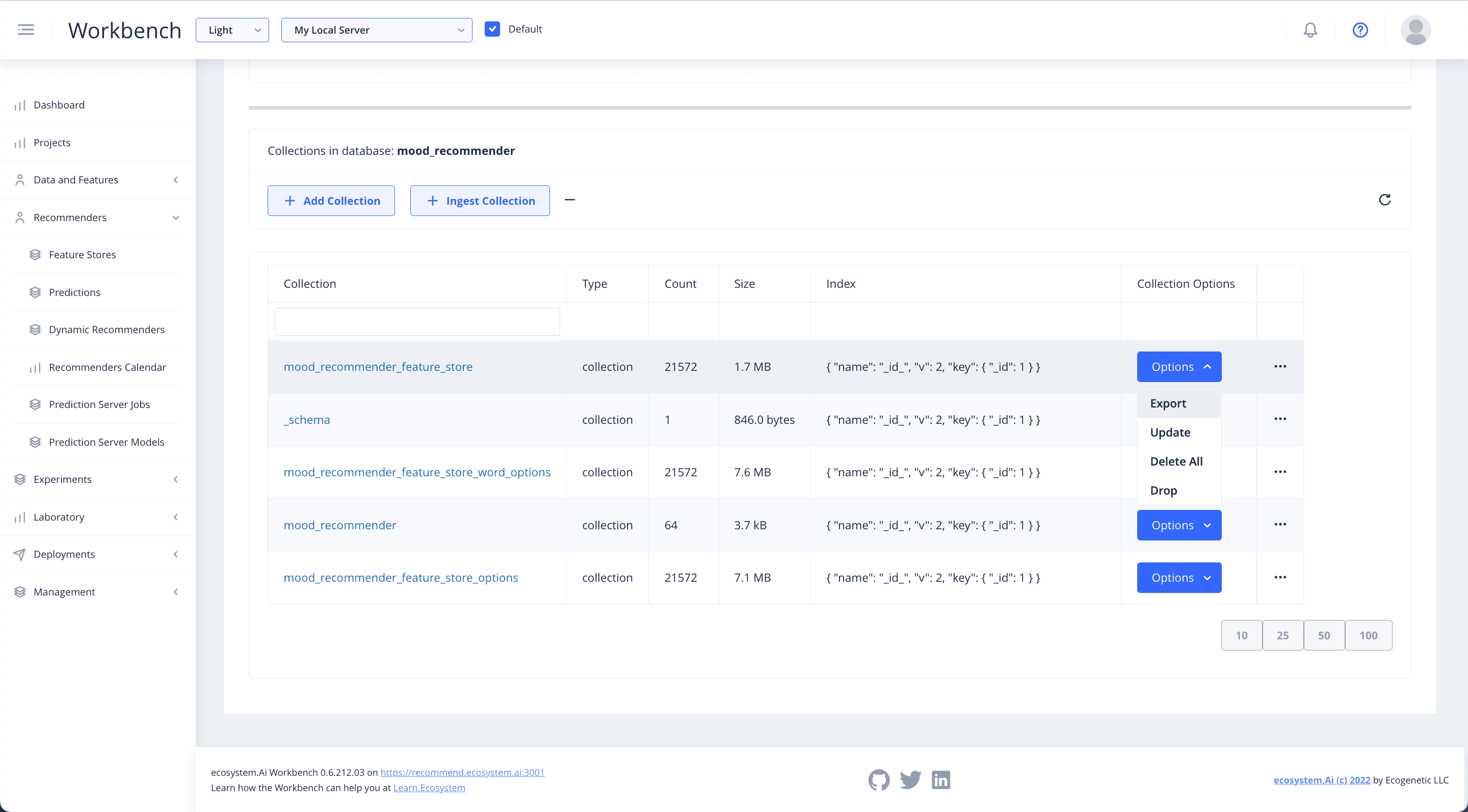Click the help question mark icon

(1360, 30)
